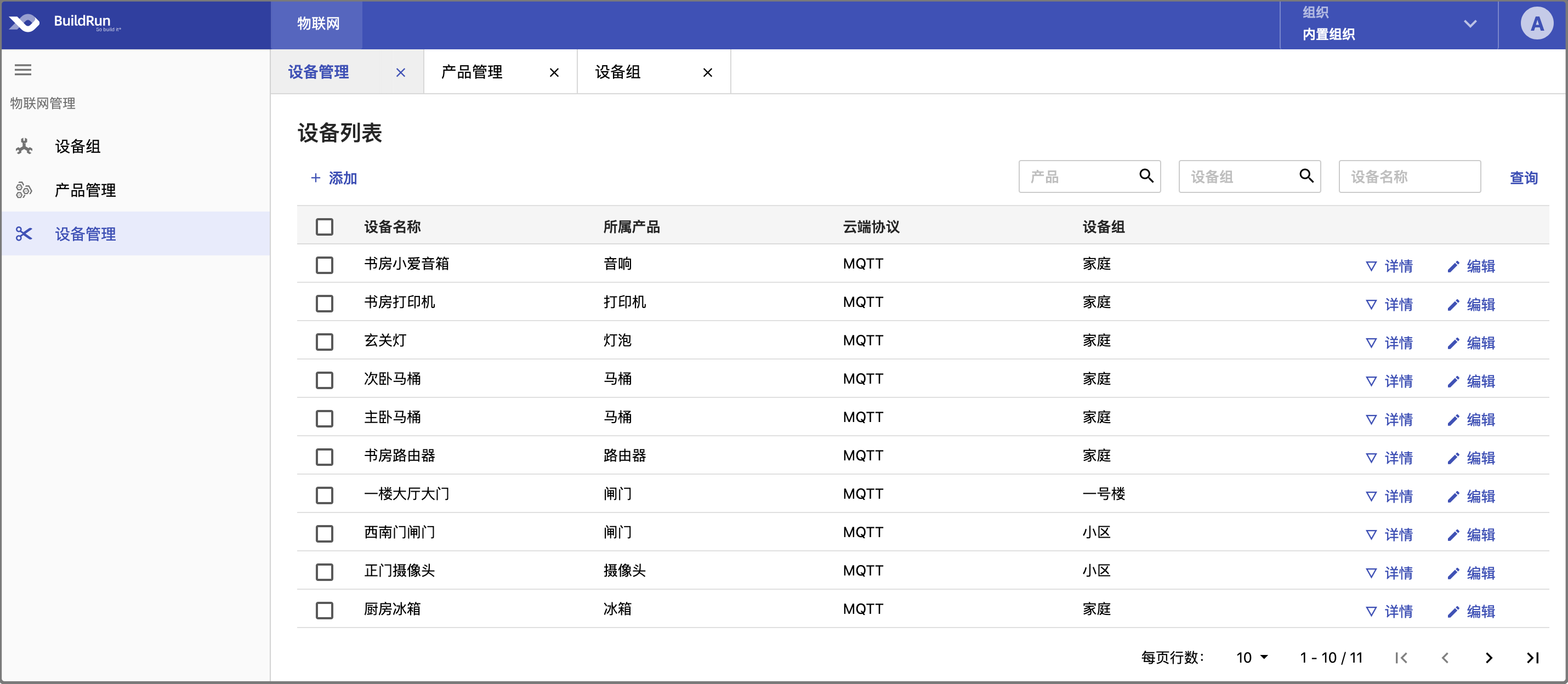Image resolution: width=1568 pixels, height=684 pixels.
Task: Expand 详情 for 一楼大厅大门 device
Action: point(1389,497)
